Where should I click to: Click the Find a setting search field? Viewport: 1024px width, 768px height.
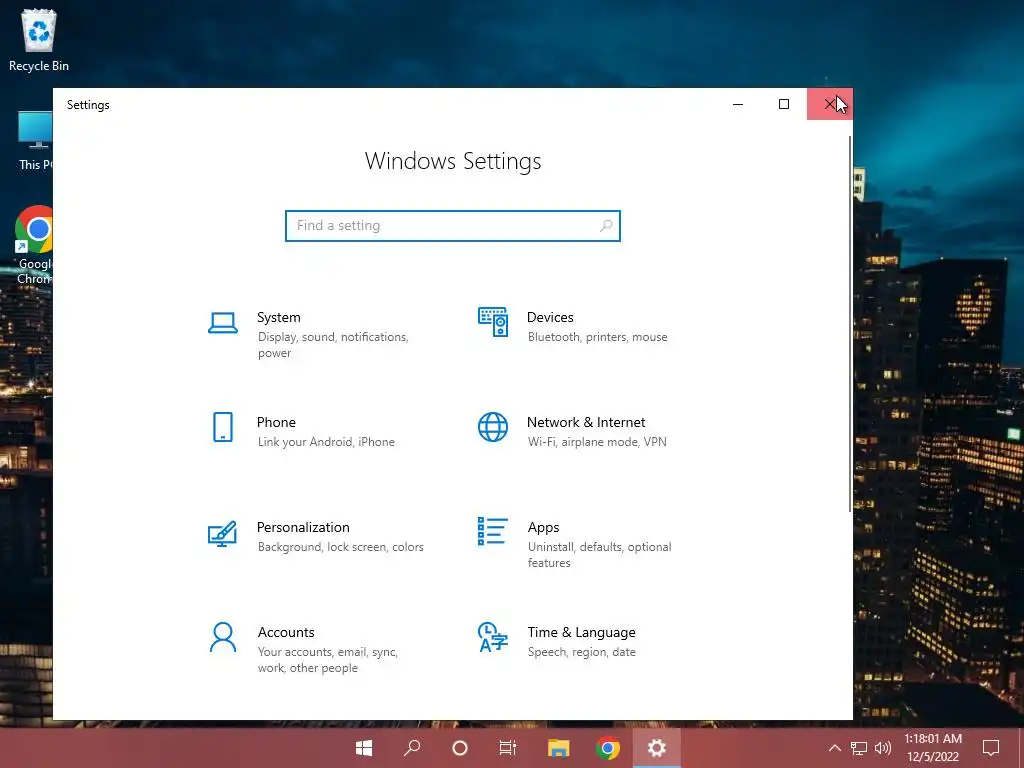[x=453, y=225]
